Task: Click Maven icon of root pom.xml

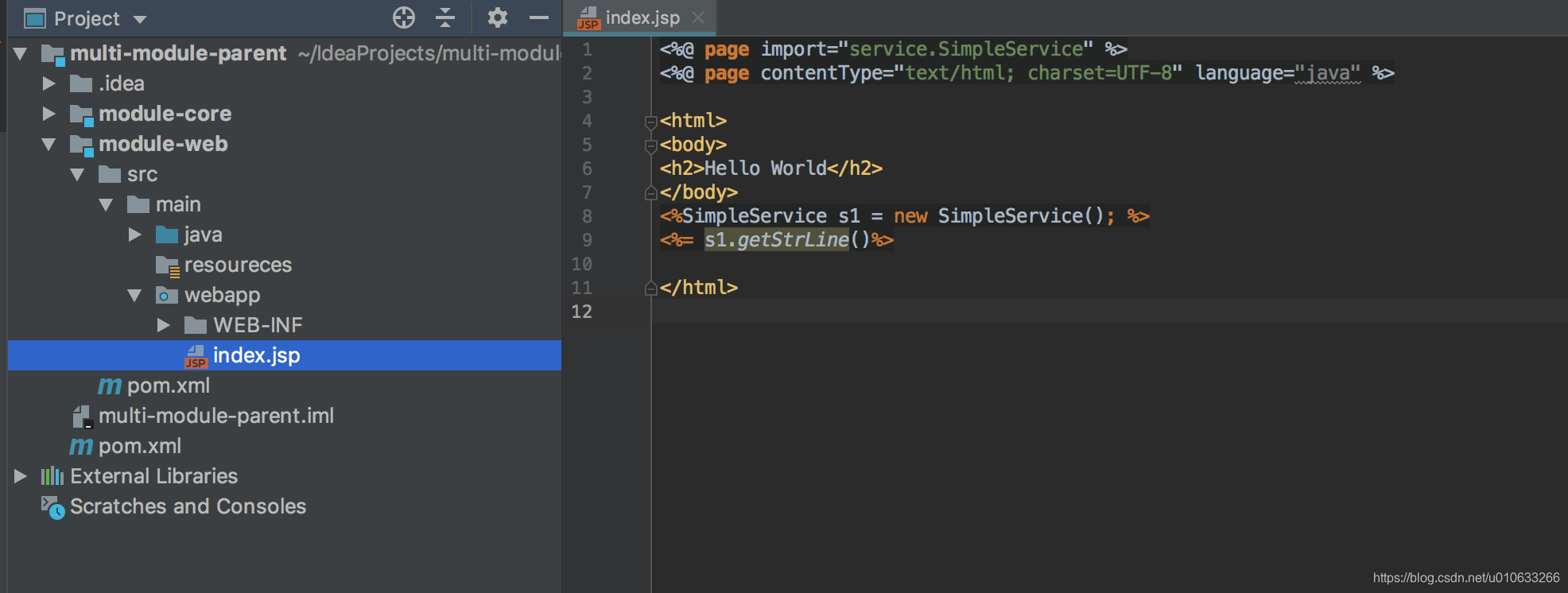Action: (81, 447)
